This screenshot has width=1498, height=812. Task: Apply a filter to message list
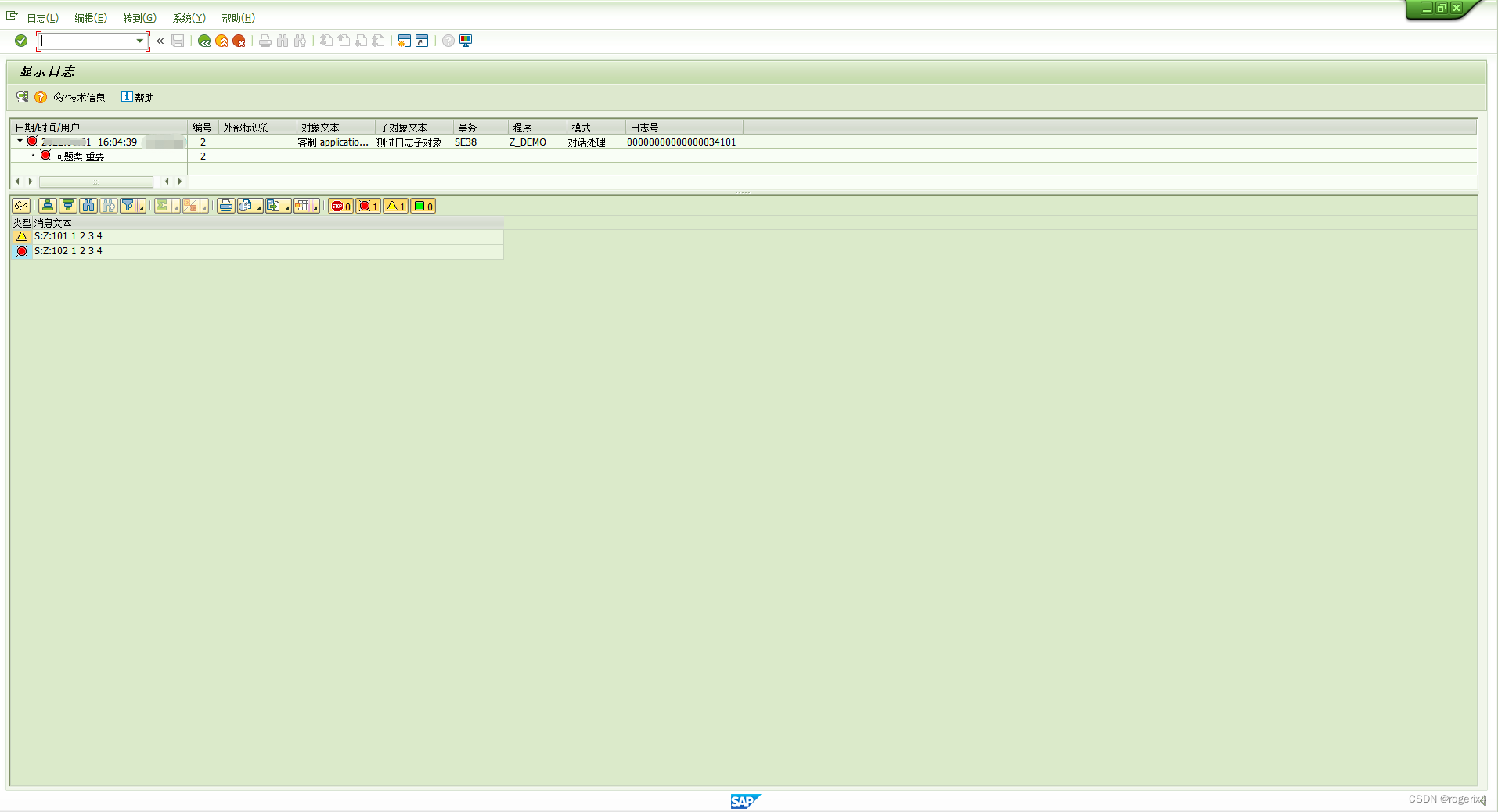pyautogui.click(x=128, y=206)
